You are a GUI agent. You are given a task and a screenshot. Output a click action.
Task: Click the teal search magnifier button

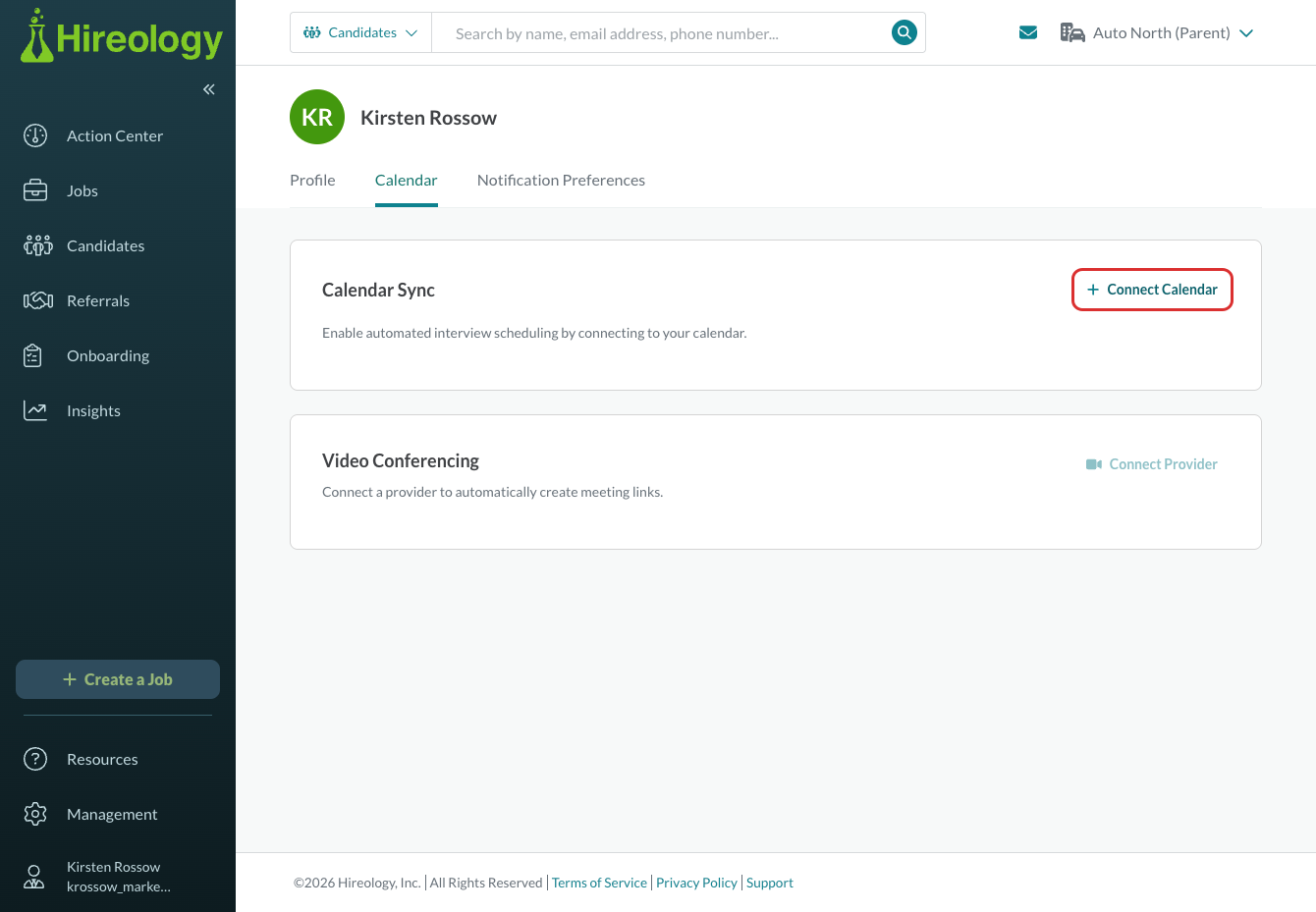click(905, 32)
